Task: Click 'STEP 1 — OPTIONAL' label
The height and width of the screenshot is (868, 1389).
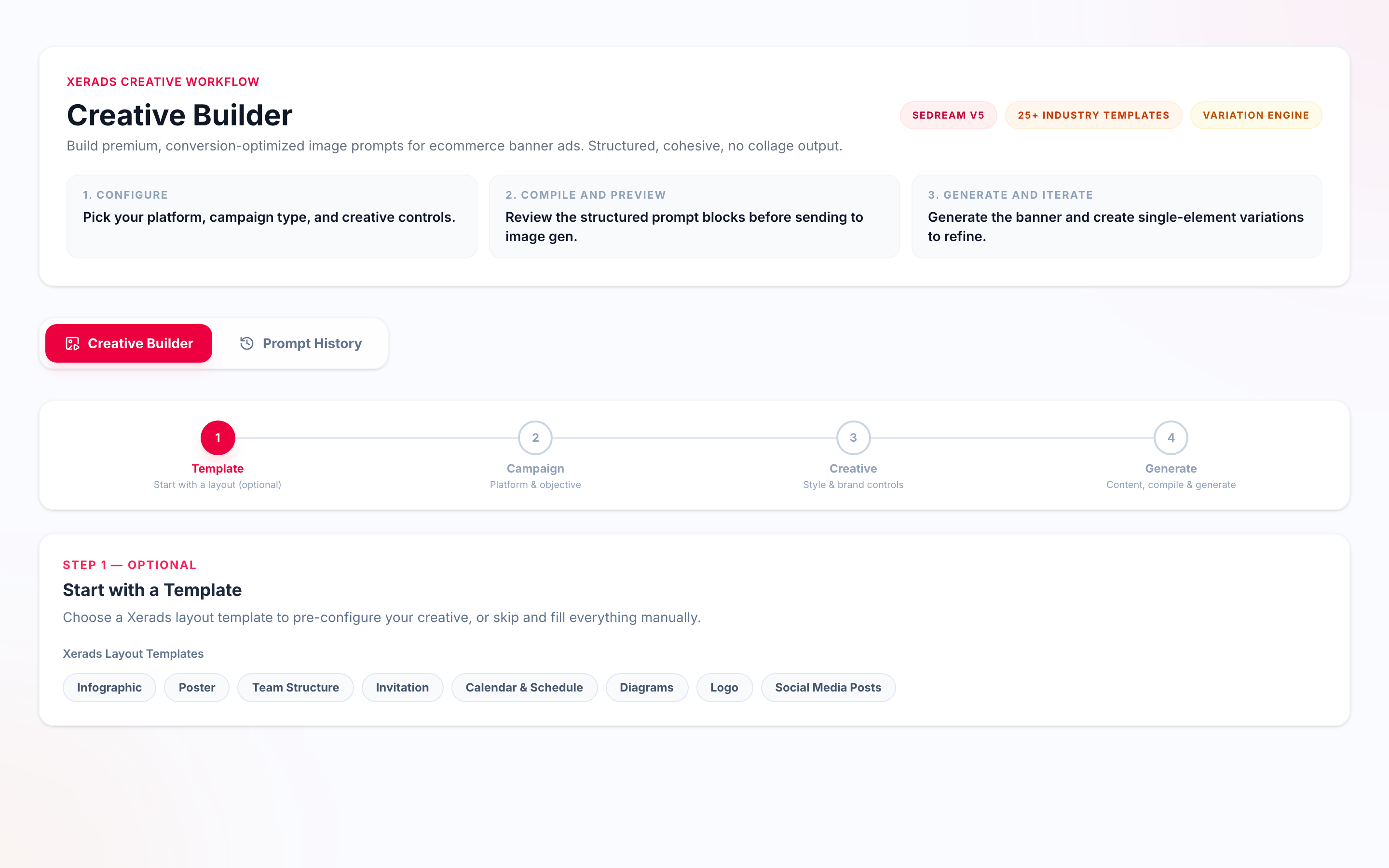Action: 130,565
